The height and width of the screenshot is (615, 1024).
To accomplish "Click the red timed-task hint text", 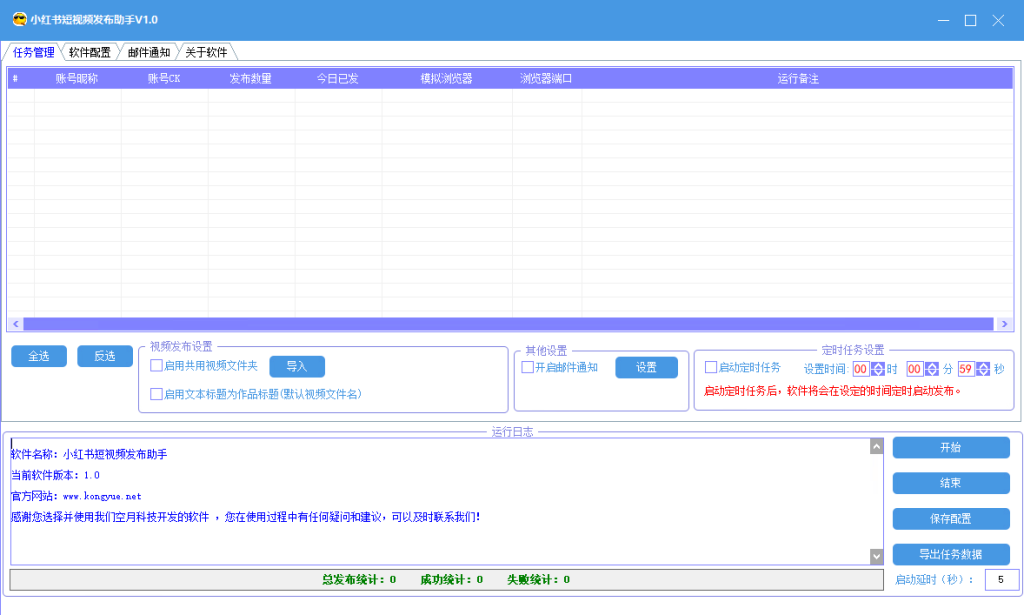I will [x=832, y=391].
